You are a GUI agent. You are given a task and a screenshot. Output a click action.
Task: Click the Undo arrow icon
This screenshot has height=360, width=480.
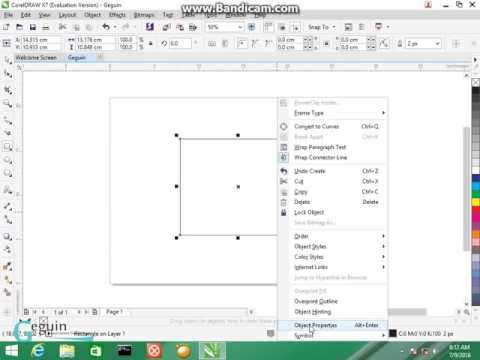point(106,27)
